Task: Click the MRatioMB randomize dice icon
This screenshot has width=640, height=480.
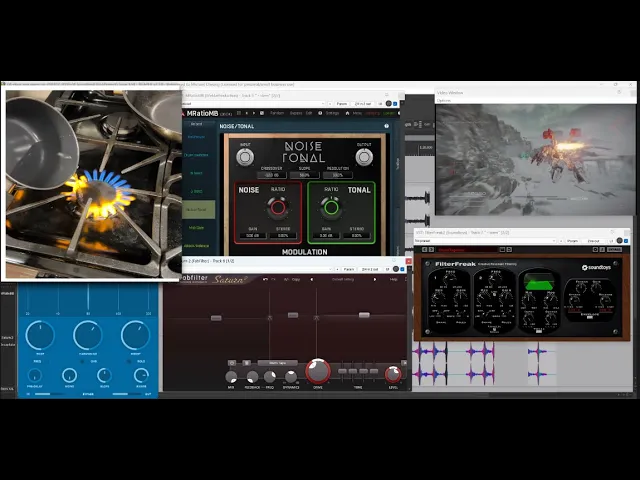Action: coord(262,113)
